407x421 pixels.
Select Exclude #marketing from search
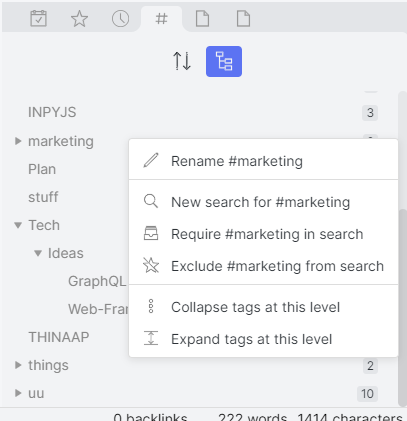(263, 266)
